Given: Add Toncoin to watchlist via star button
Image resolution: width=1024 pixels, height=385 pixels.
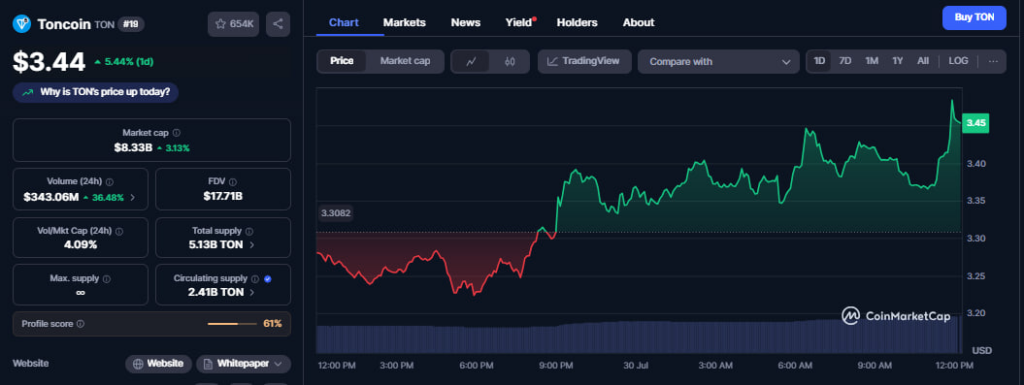Looking at the screenshot, I should [234, 24].
